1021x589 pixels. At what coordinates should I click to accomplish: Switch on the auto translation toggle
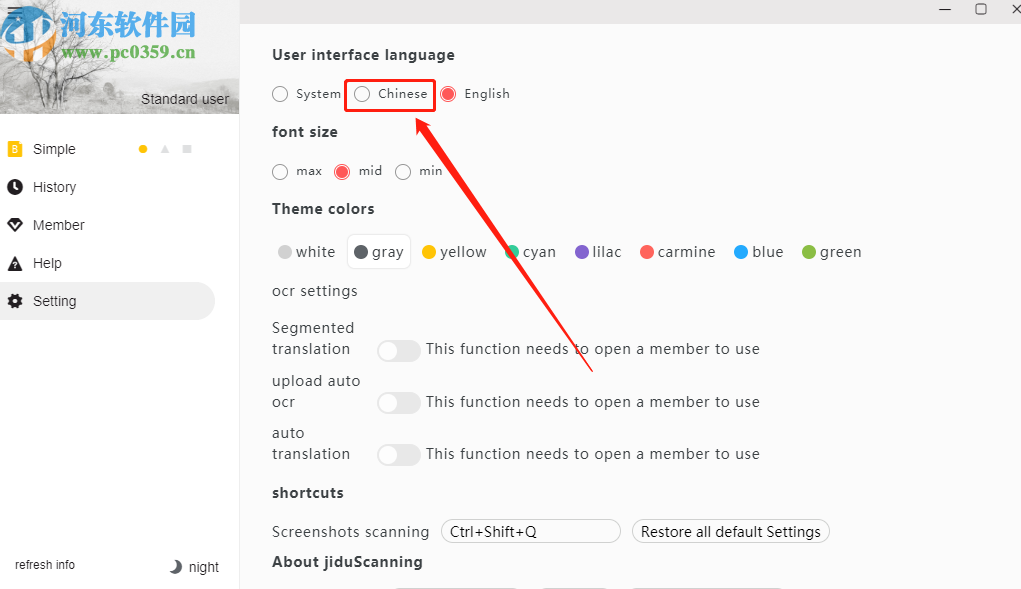(x=399, y=455)
